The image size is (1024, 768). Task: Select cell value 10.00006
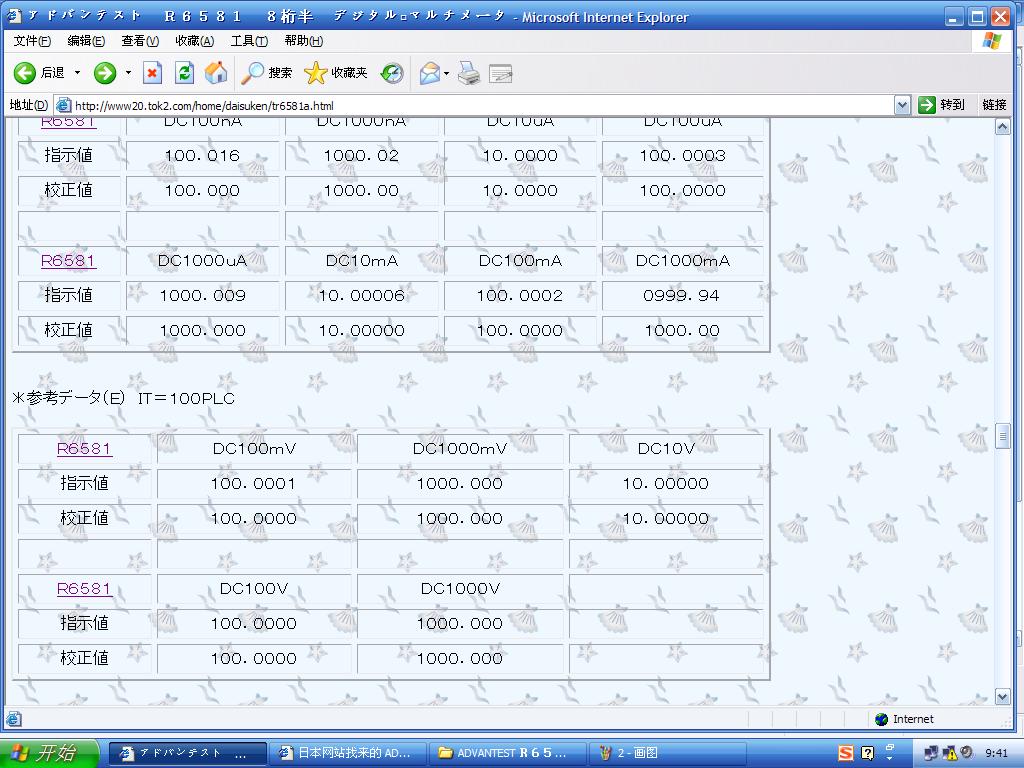tap(362, 296)
